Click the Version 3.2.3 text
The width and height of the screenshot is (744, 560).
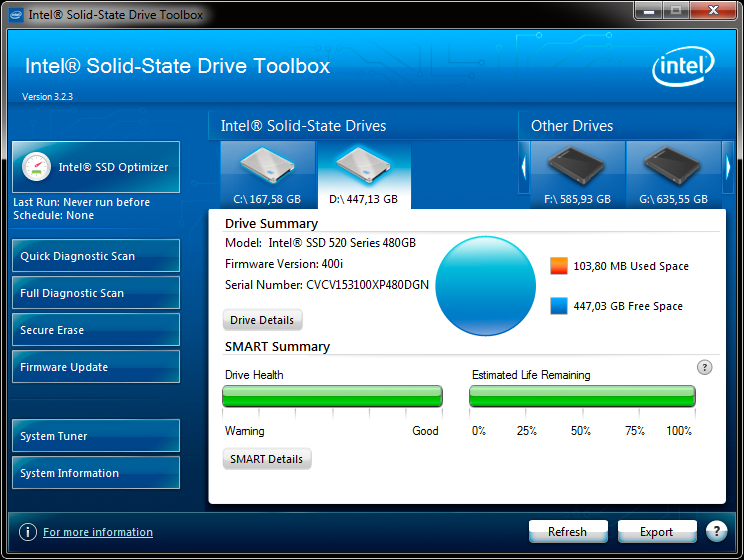[x=47, y=97]
